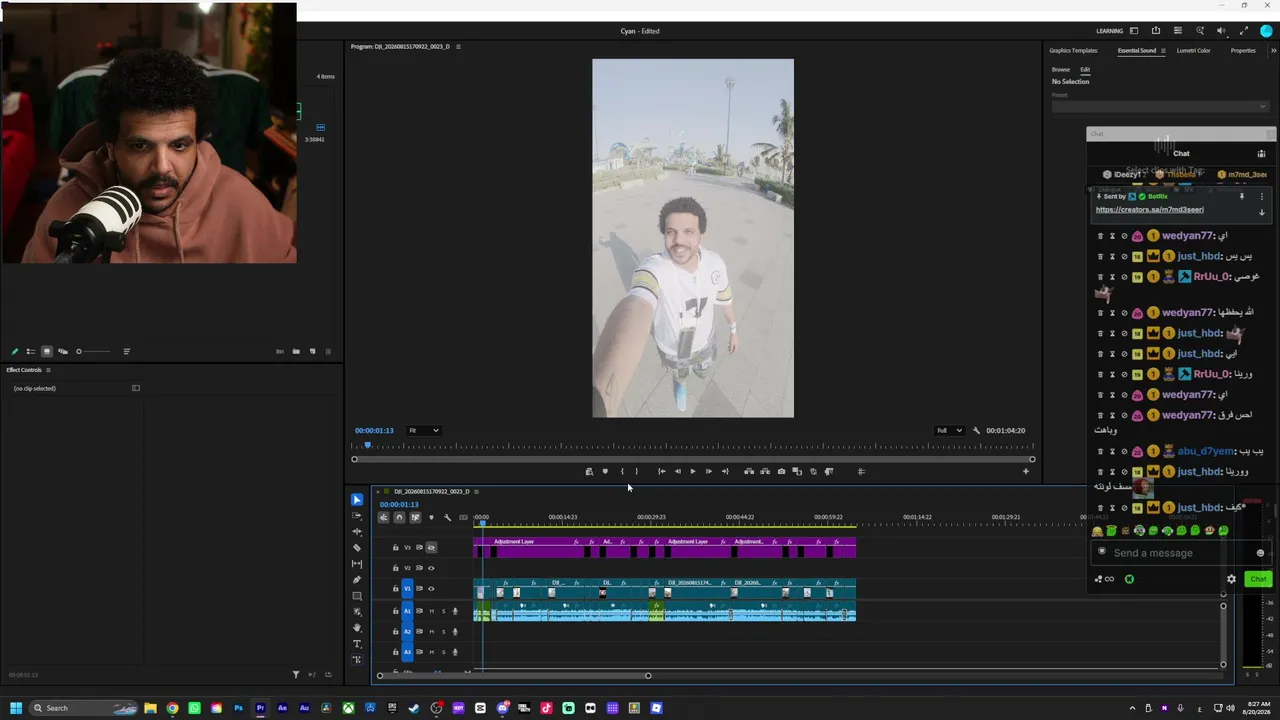Image resolution: width=1280 pixels, height=720 pixels.
Task: Click the Program Monitor zoom scroll bar
Action: click(693, 459)
